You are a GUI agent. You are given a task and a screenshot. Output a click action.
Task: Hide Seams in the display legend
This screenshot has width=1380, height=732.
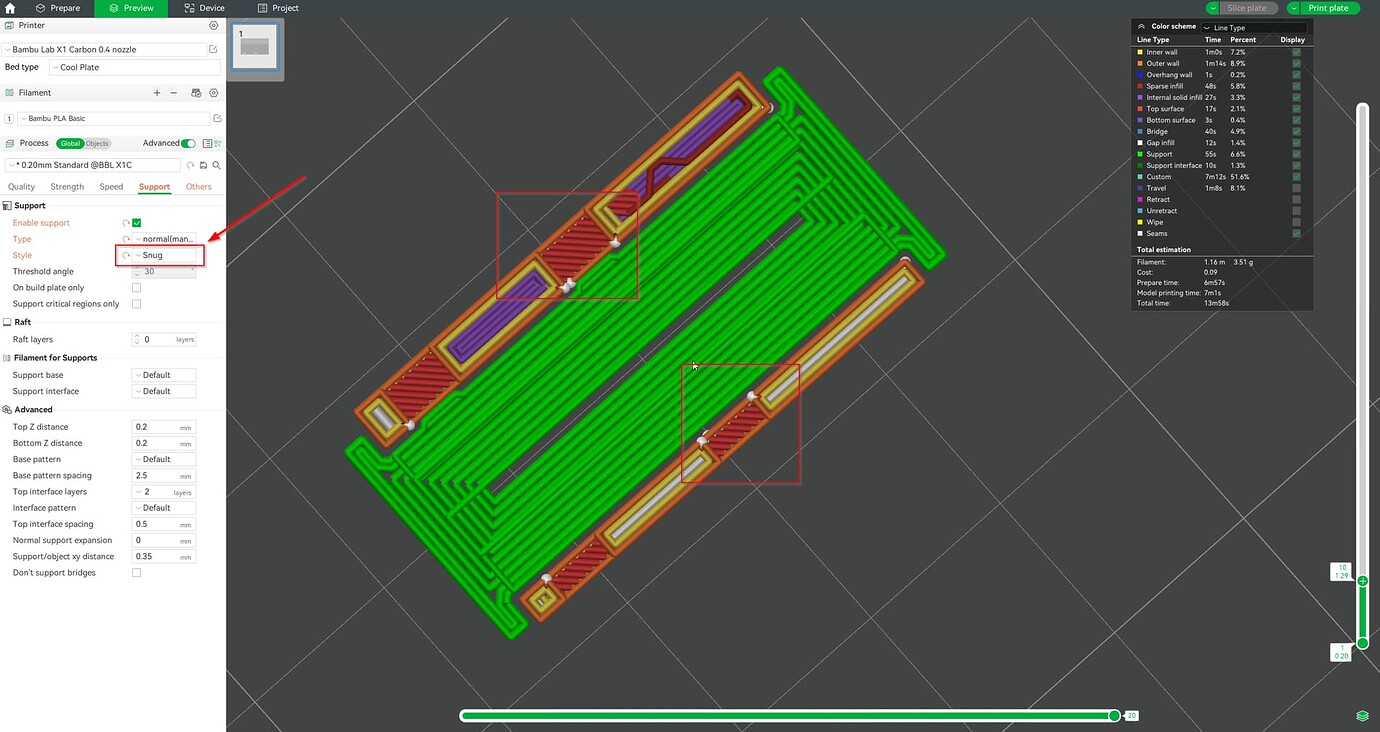1297,233
